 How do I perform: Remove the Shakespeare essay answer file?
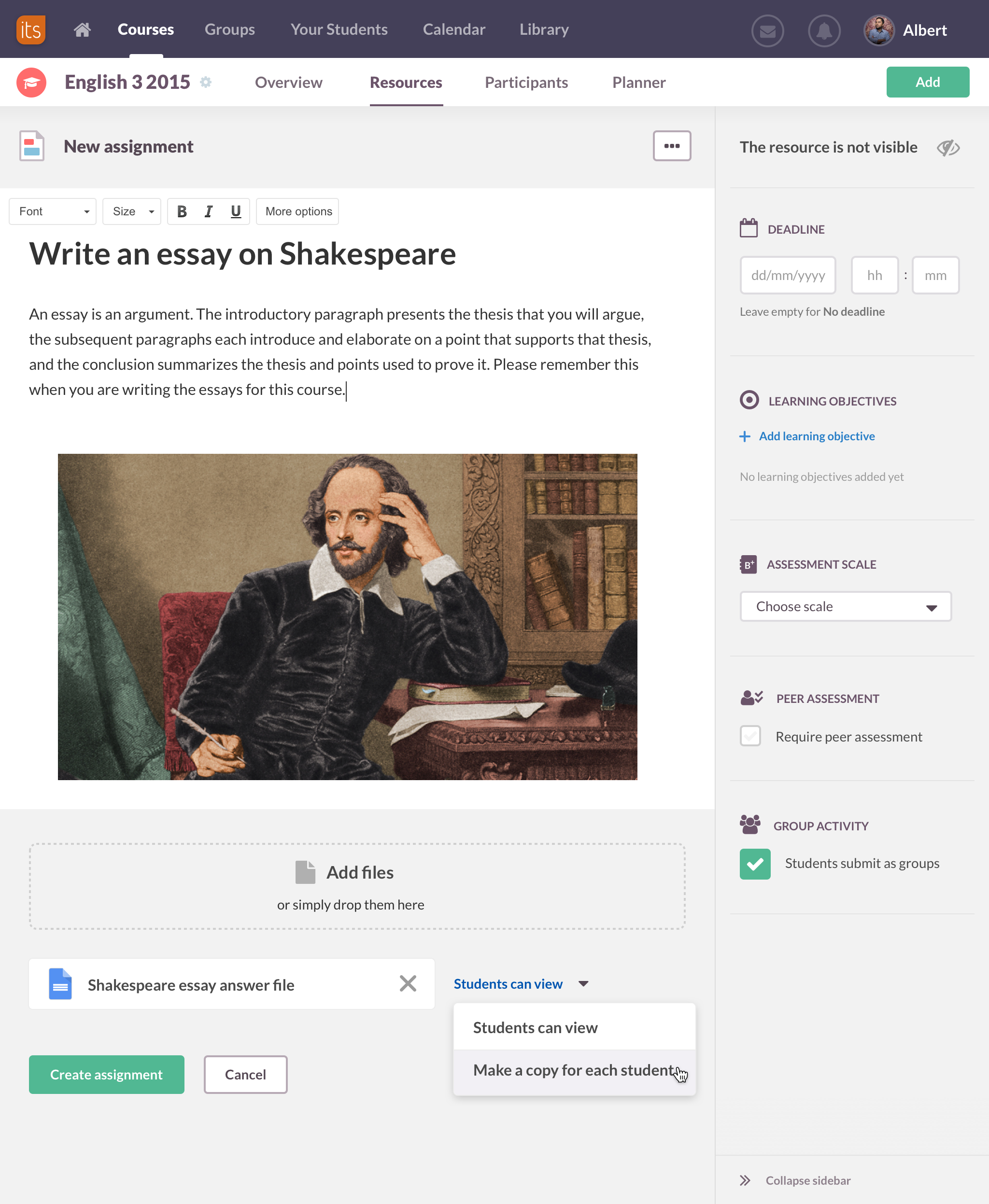click(408, 983)
